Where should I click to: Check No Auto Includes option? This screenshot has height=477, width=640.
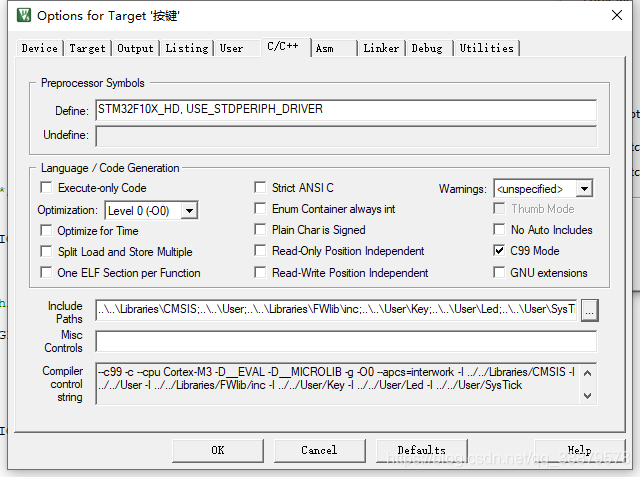click(x=499, y=229)
